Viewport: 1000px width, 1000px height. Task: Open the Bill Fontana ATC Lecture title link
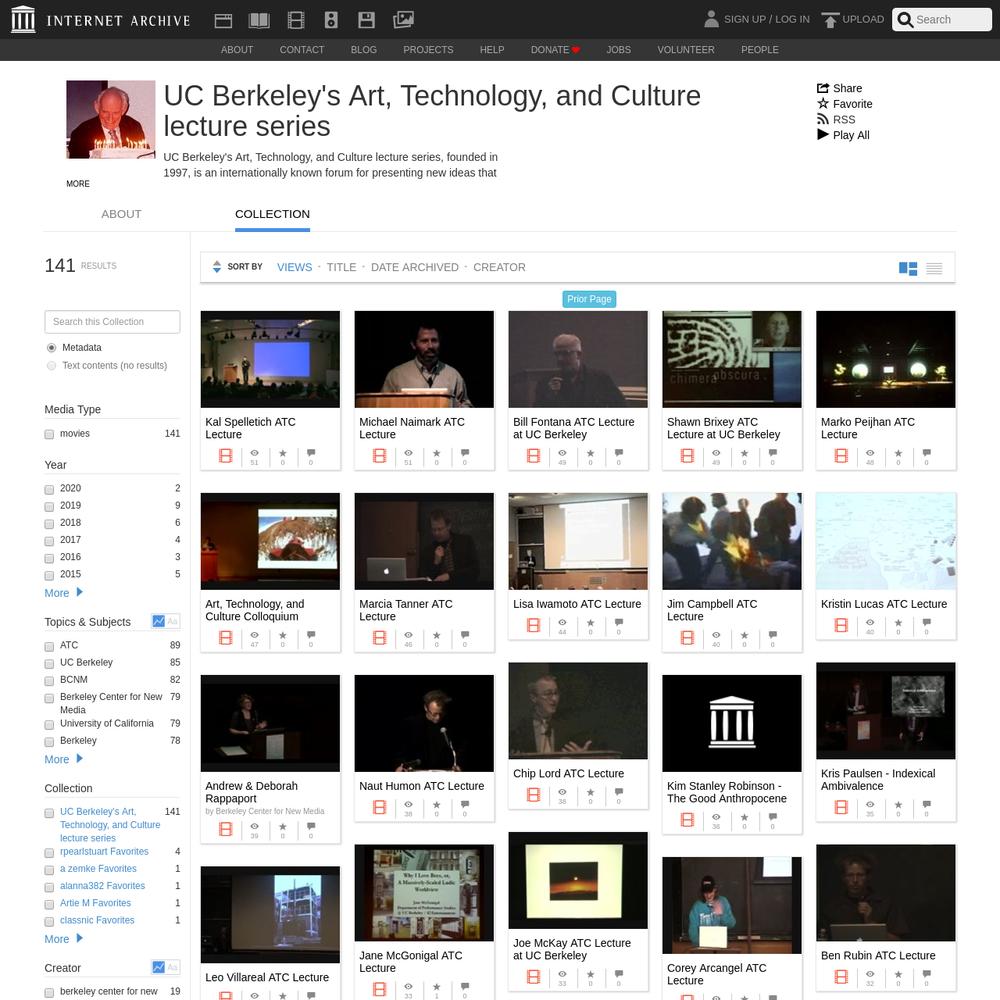click(573, 428)
